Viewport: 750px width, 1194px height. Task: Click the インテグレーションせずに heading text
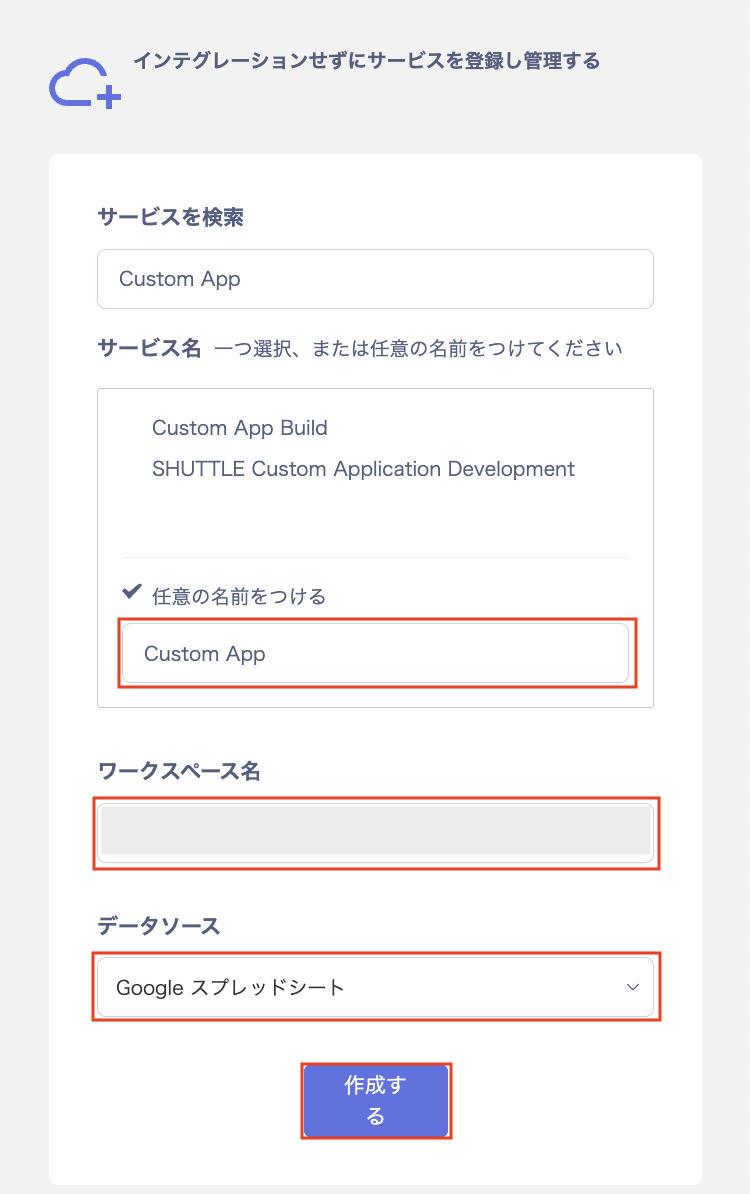[x=366, y=61]
